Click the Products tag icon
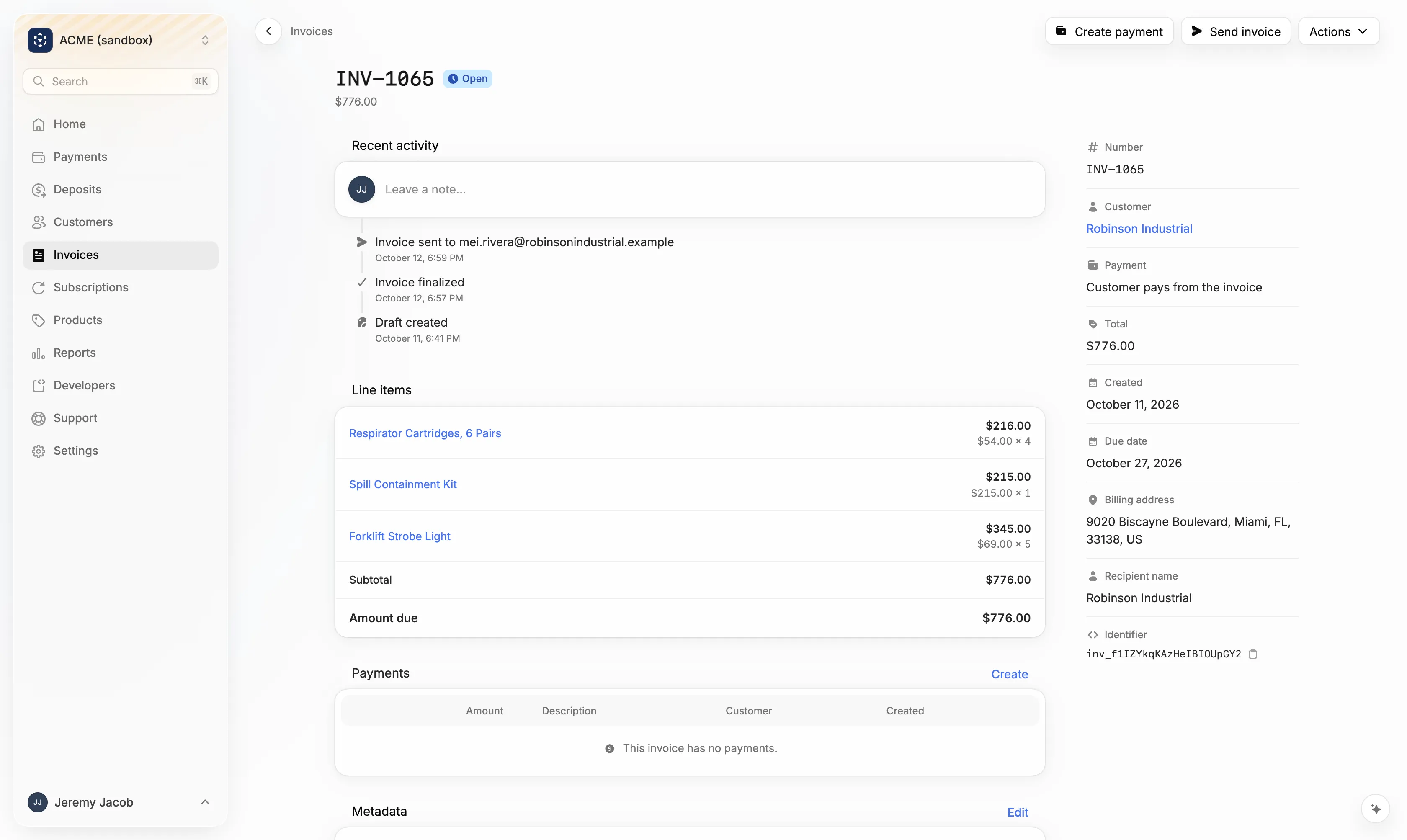The image size is (1407, 840). 39,320
